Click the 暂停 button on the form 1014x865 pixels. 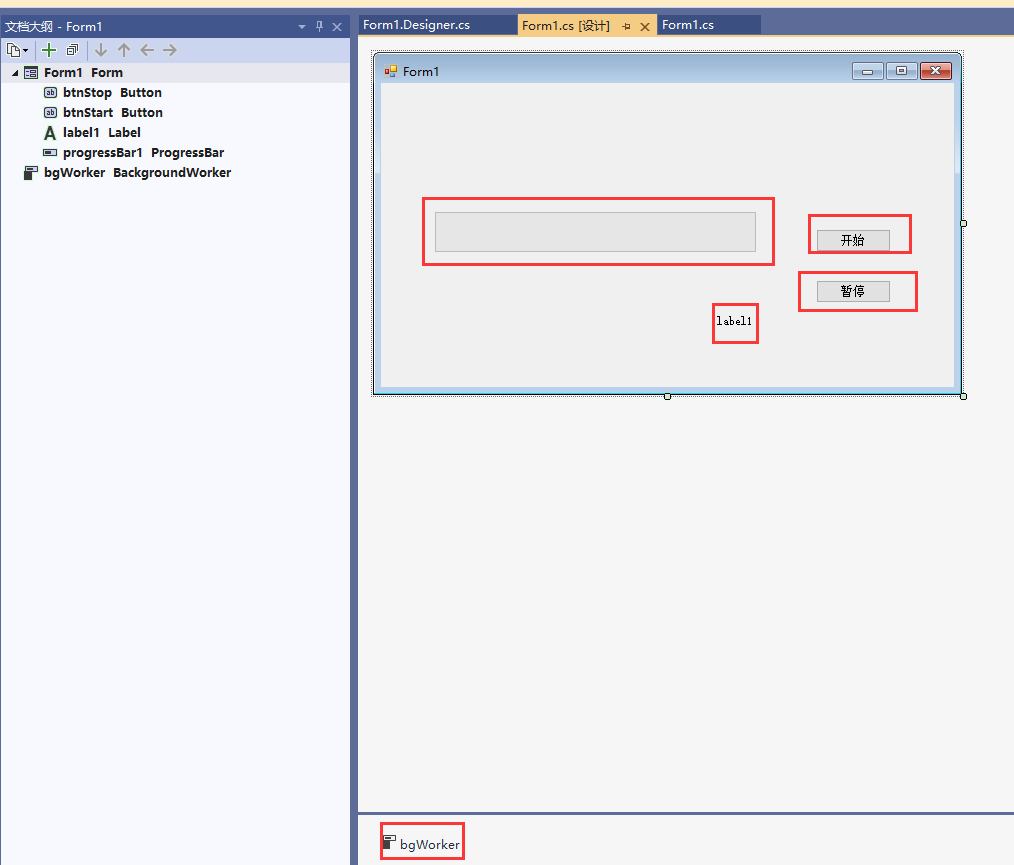click(x=853, y=292)
